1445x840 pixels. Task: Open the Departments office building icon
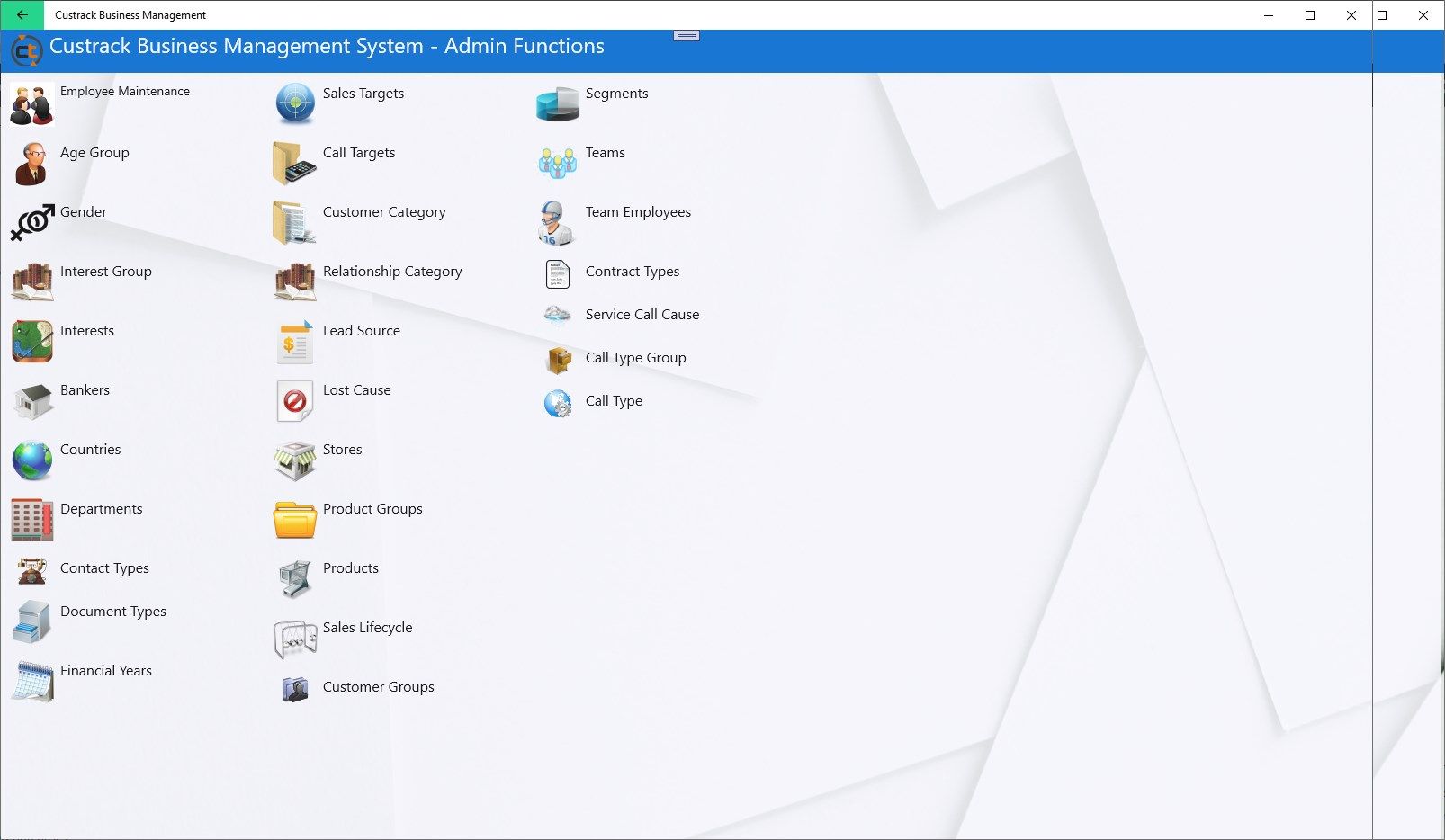click(x=32, y=520)
